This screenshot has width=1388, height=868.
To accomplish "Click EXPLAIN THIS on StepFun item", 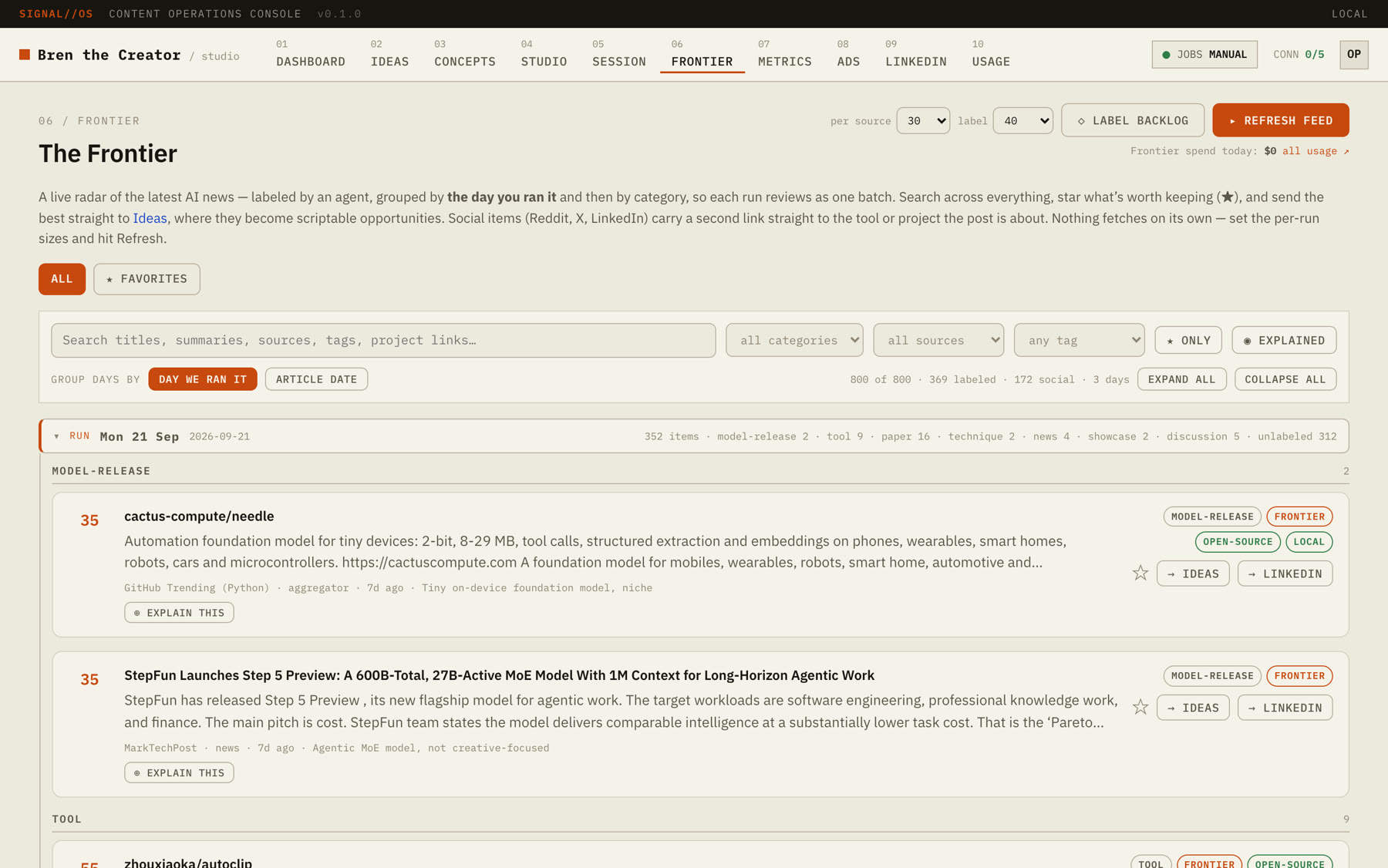I will click(x=179, y=773).
